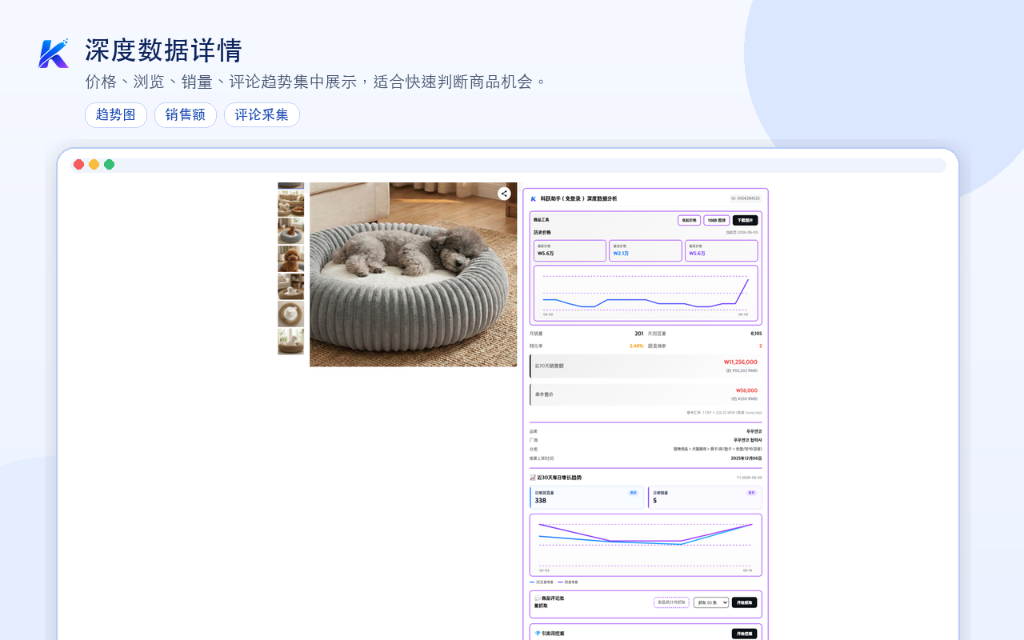Click the K logo in the analysis panel header
This screenshot has width=1024, height=640.
pyautogui.click(x=533, y=199)
